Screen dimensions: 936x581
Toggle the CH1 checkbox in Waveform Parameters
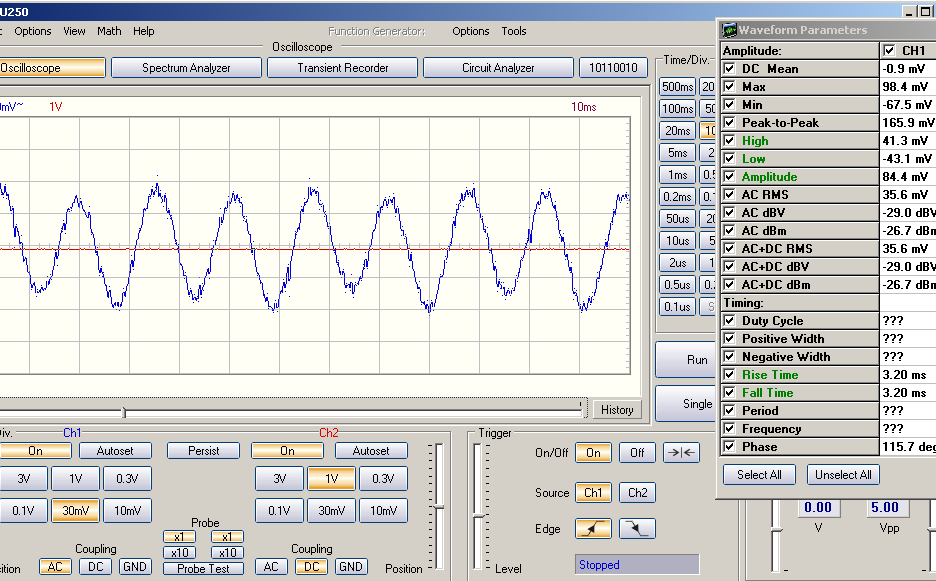point(889,50)
